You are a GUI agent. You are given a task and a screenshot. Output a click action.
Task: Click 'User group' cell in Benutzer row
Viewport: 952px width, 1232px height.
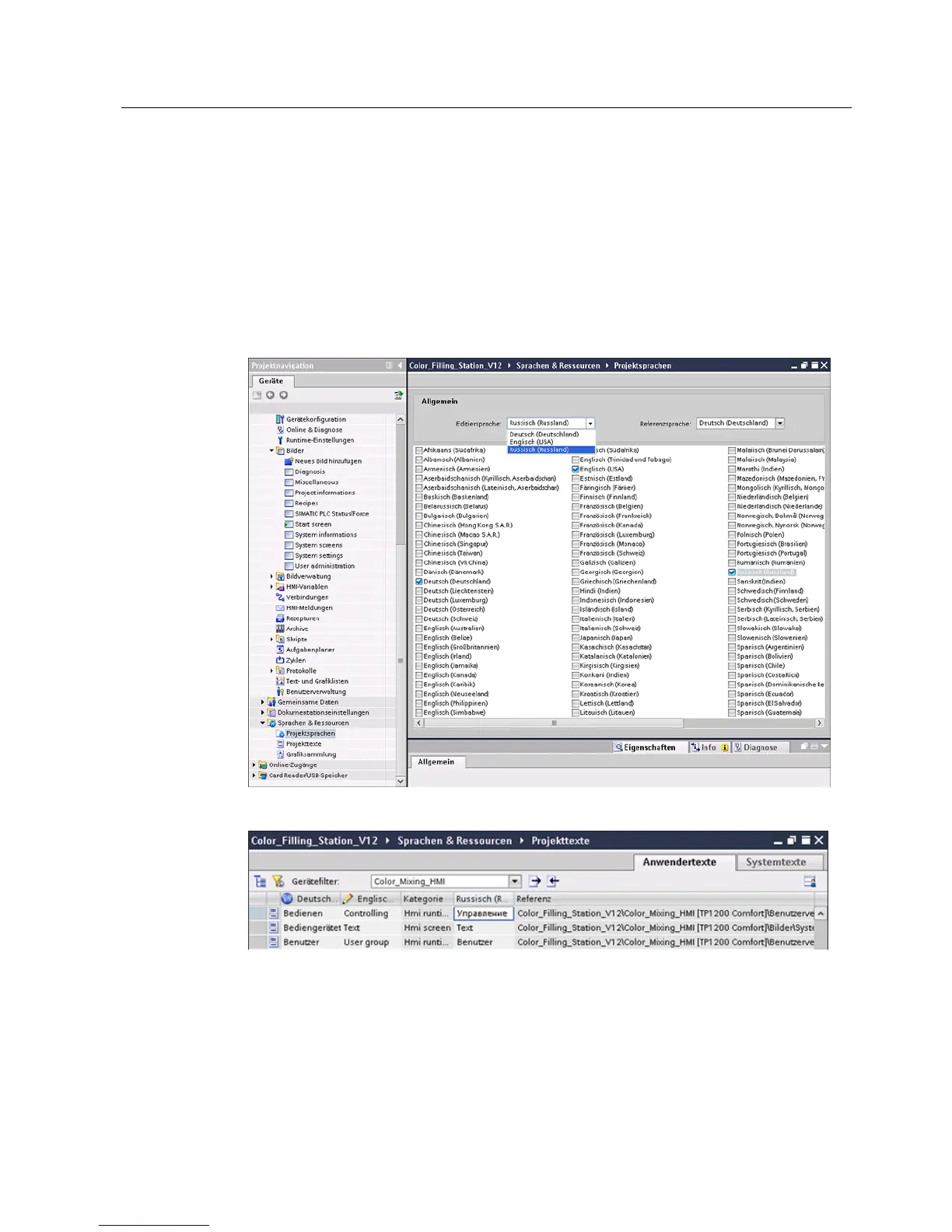pyautogui.click(x=370, y=942)
